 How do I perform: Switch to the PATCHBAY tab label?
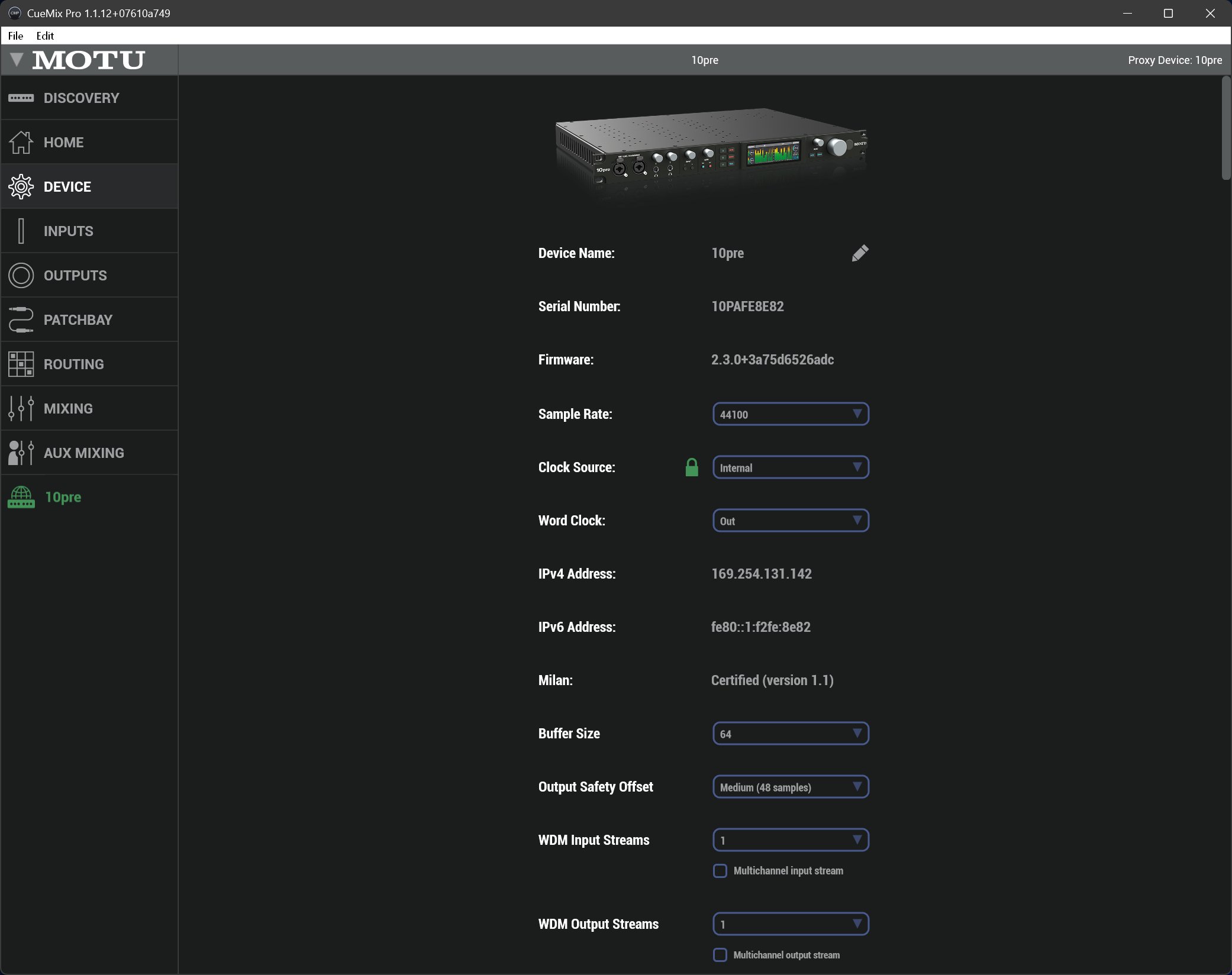pyautogui.click(x=78, y=319)
